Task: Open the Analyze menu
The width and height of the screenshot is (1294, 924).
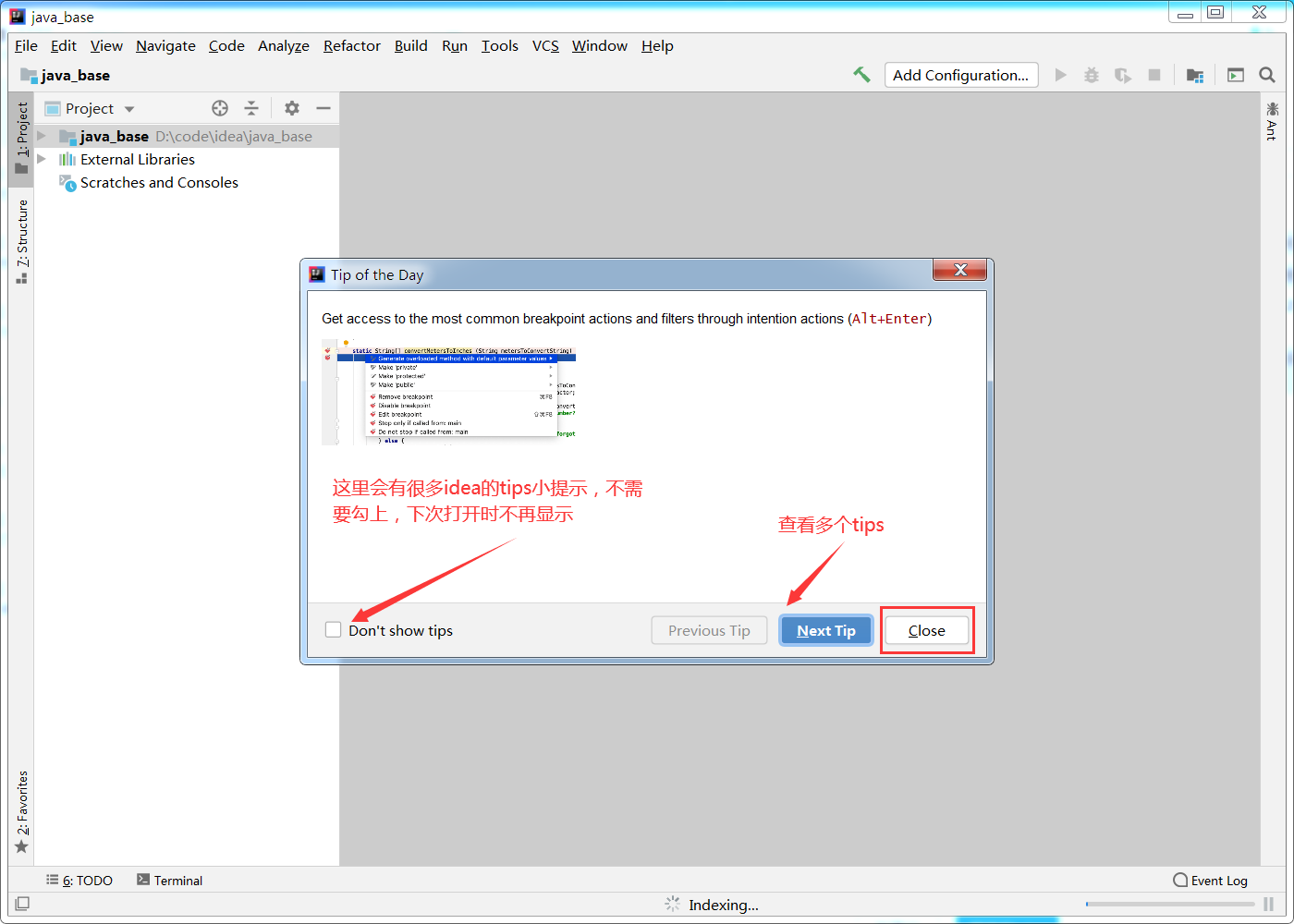Action: point(284,45)
